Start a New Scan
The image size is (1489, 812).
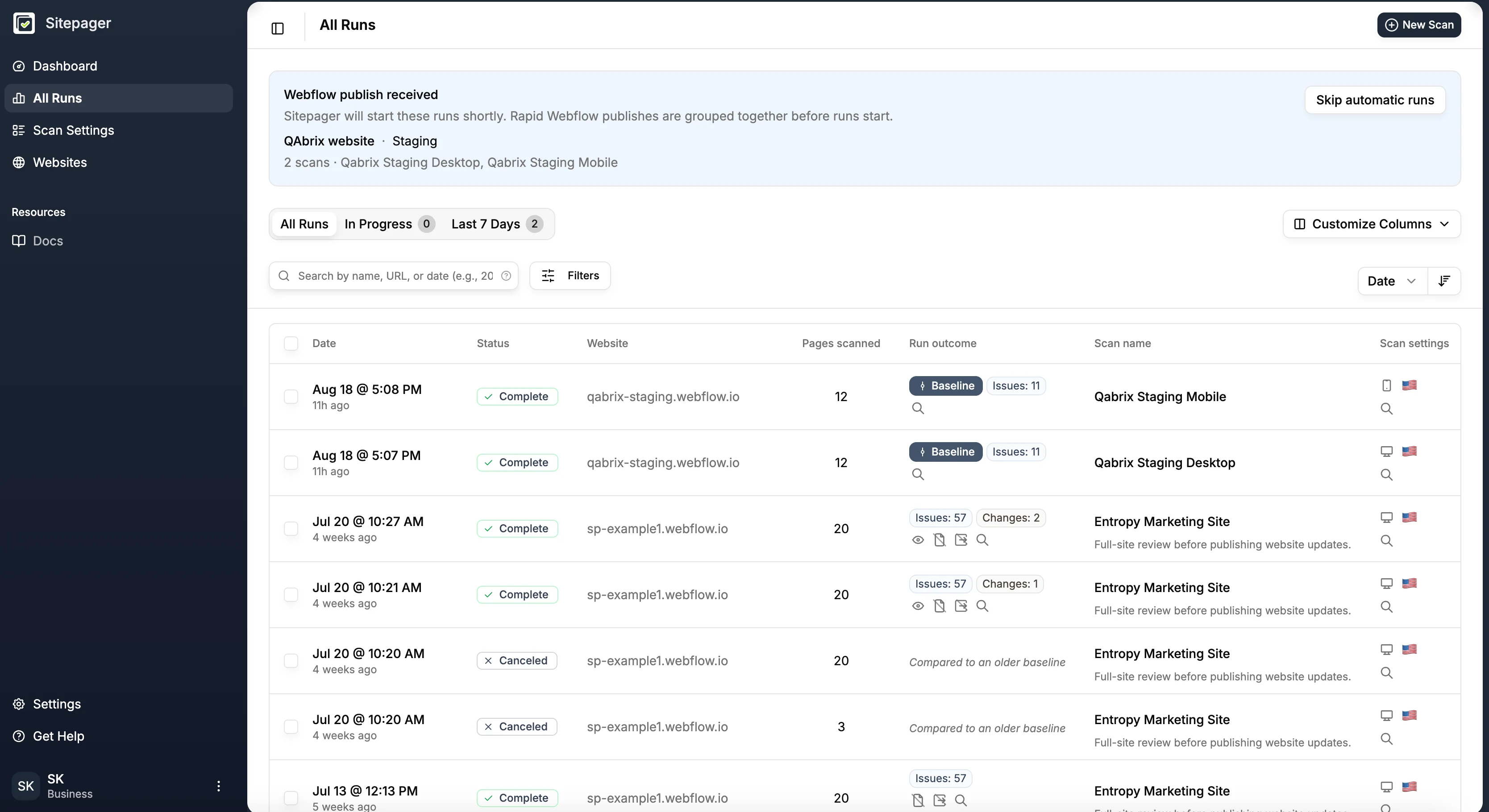click(x=1419, y=25)
